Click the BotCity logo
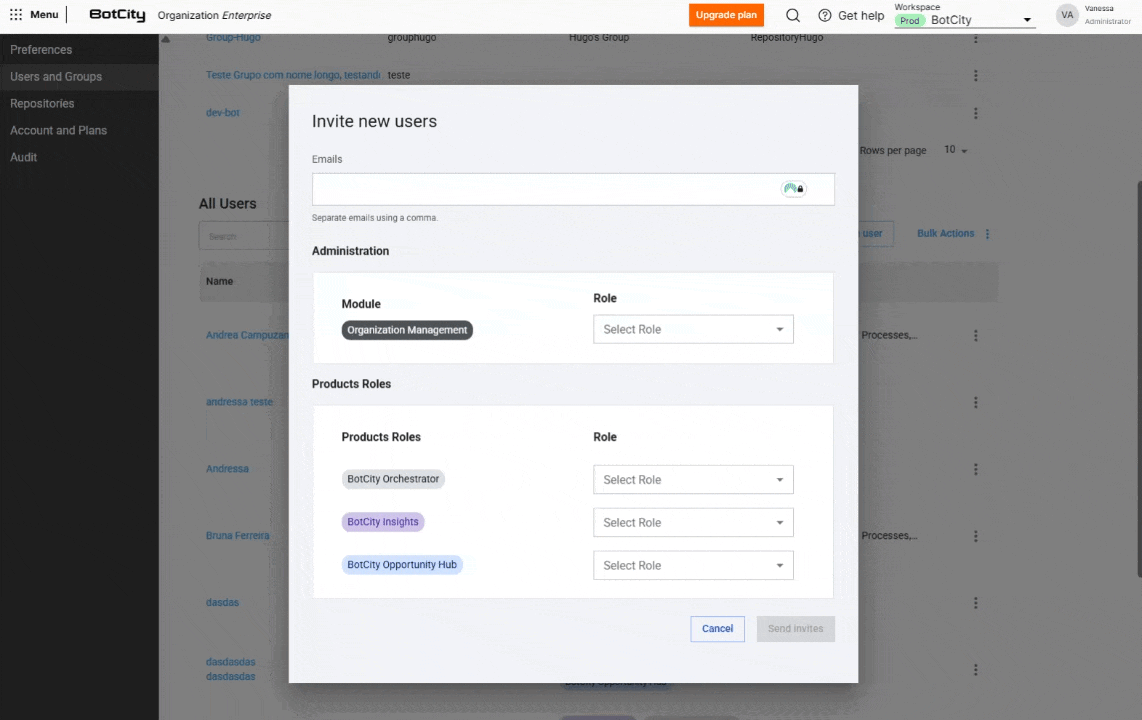The width and height of the screenshot is (1142, 720). pyautogui.click(x=116, y=15)
